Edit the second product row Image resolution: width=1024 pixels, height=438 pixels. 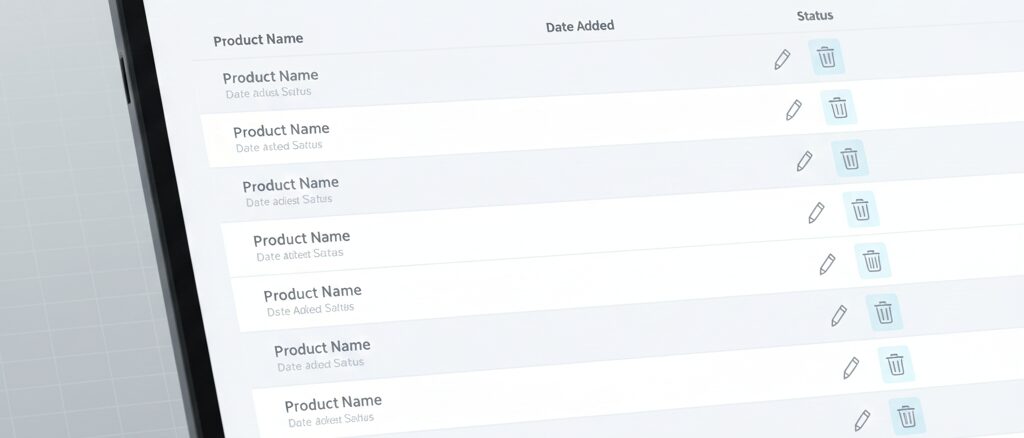pyautogui.click(x=794, y=109)
